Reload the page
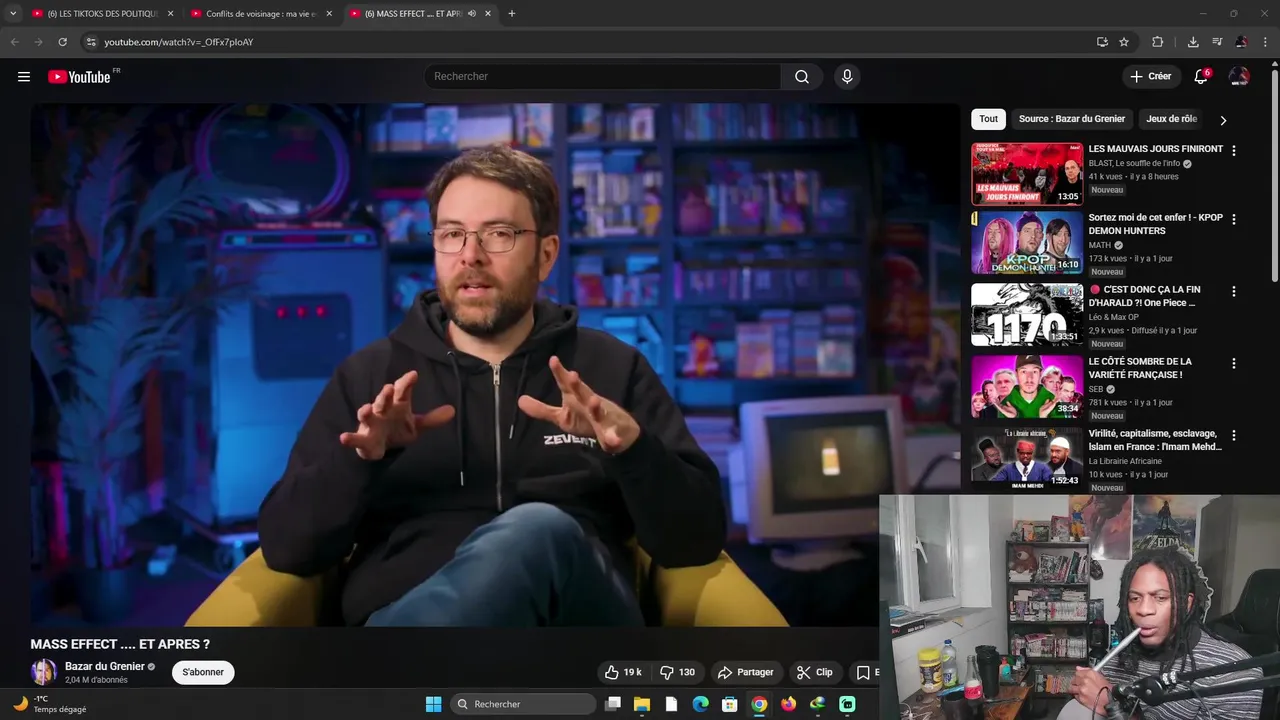 point(62,42)
